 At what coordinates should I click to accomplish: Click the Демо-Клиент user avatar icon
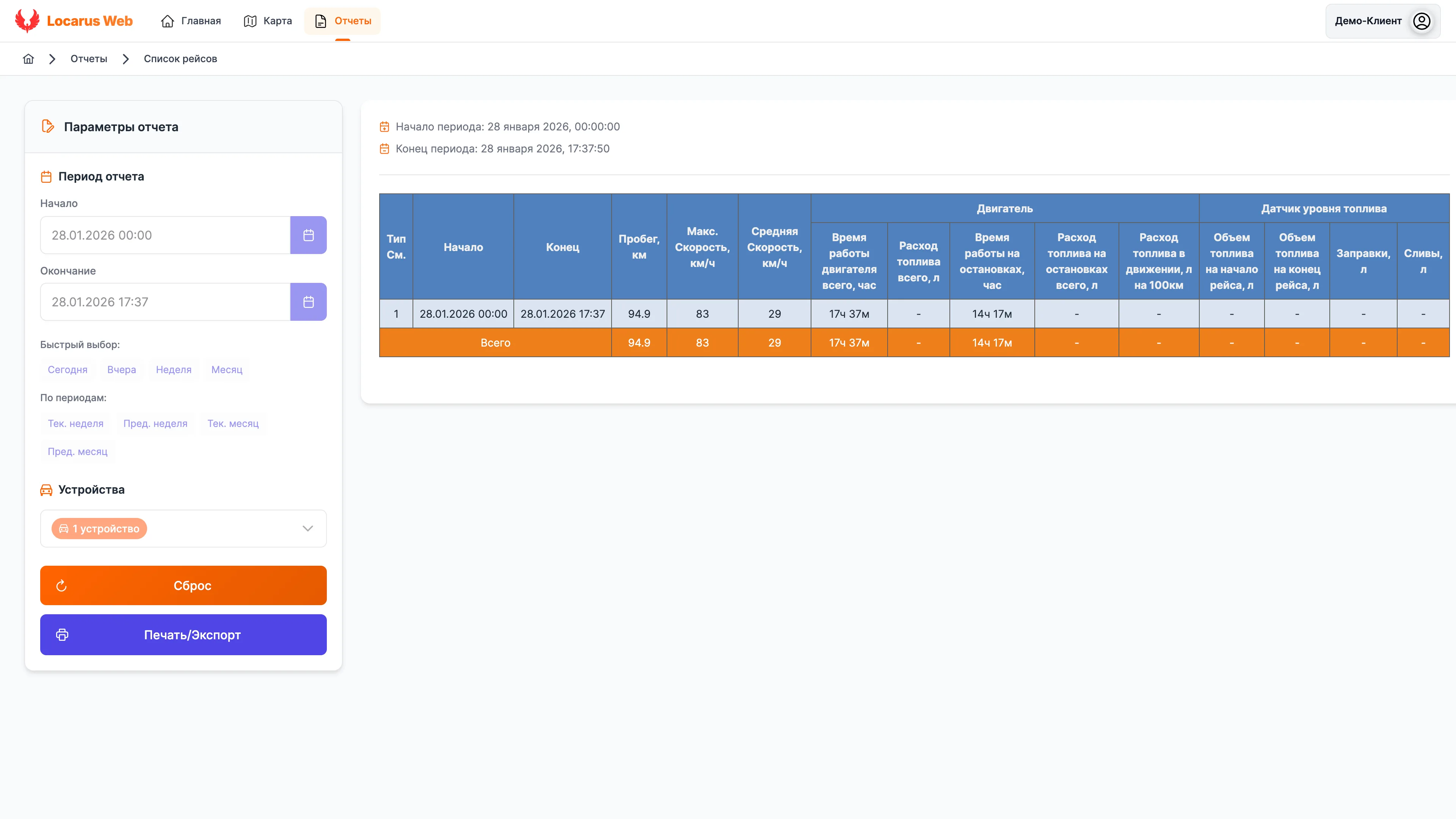1421,21
